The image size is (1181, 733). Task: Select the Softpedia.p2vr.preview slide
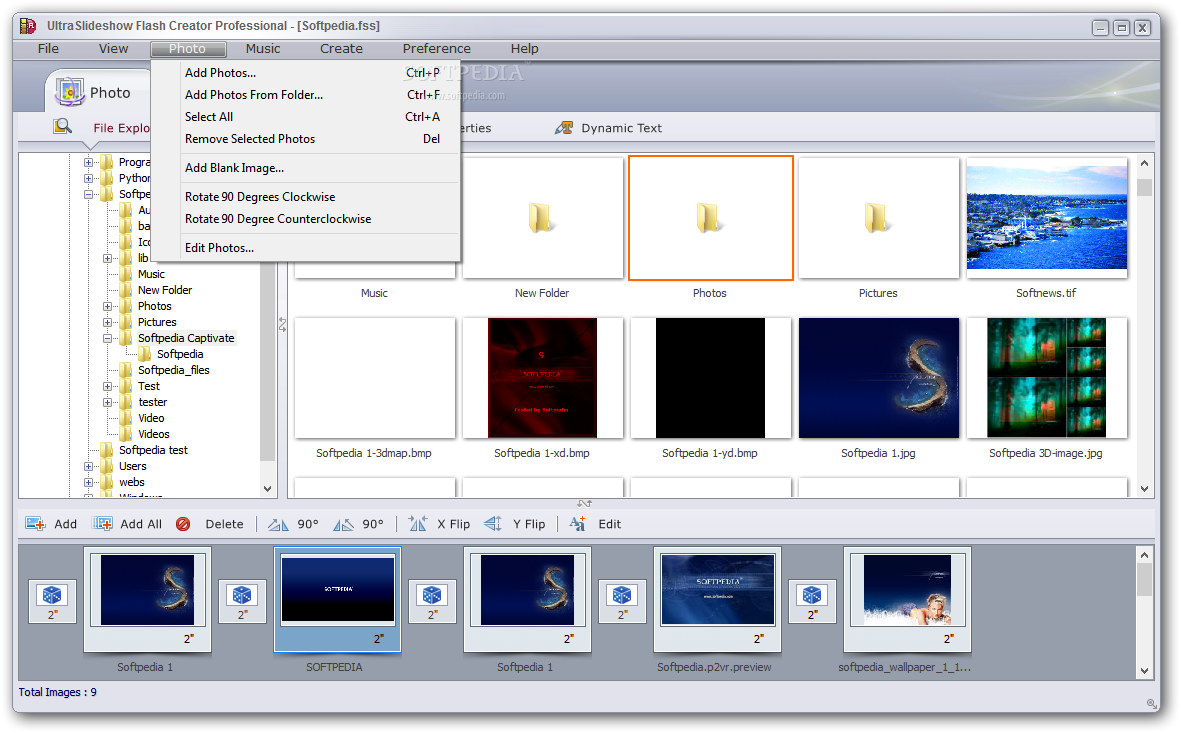point(717,600)
